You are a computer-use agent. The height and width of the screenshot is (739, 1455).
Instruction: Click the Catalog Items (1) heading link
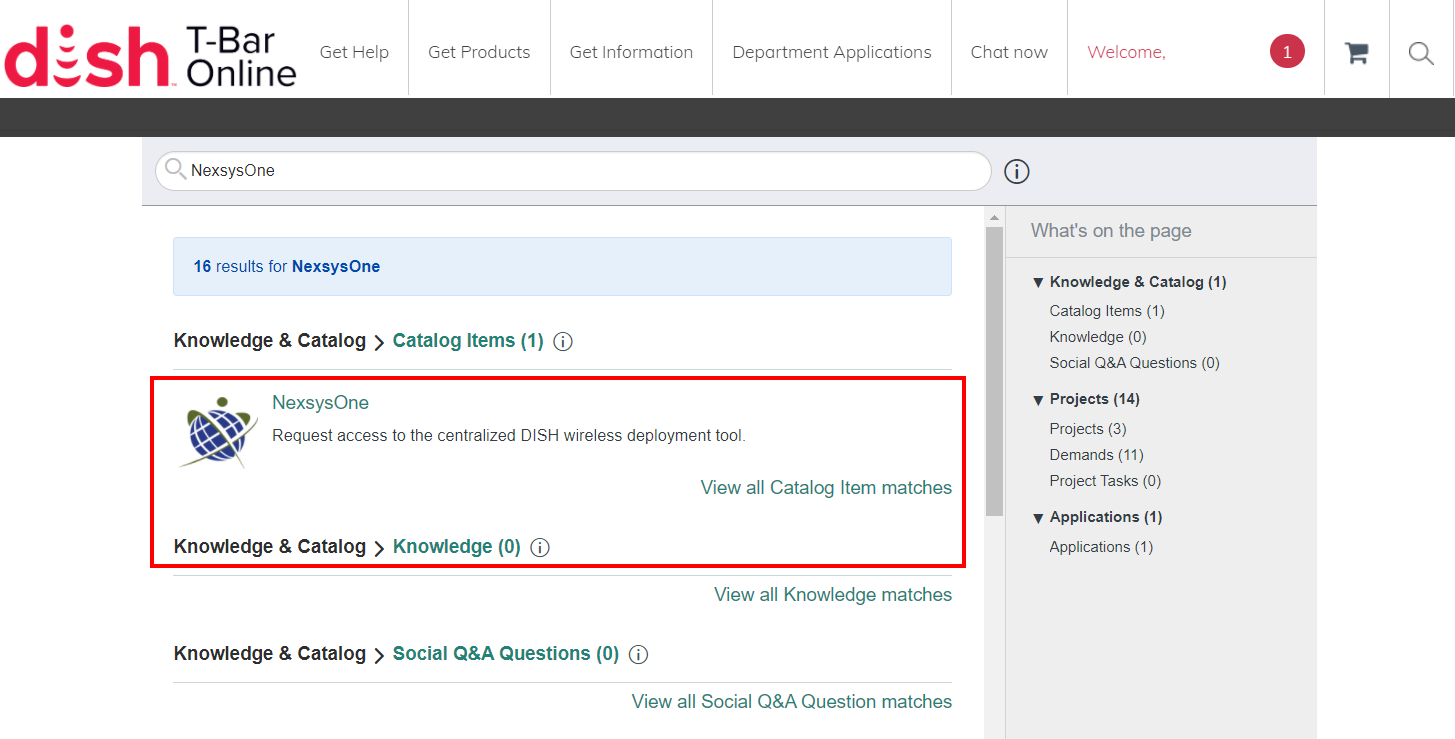468,341
